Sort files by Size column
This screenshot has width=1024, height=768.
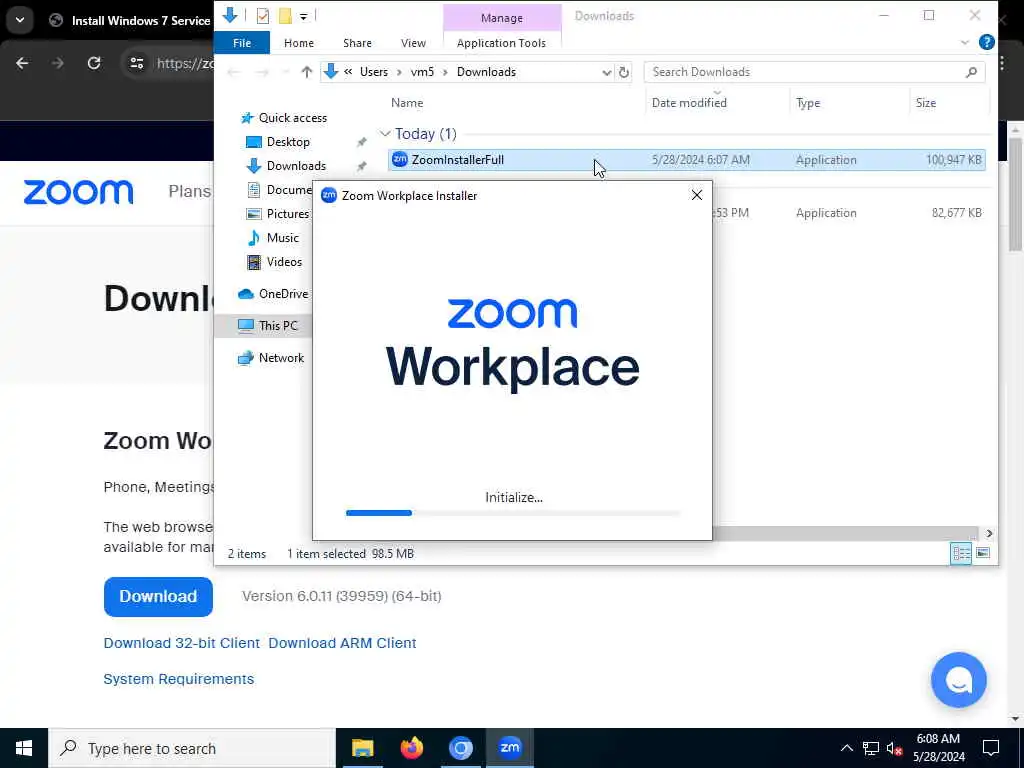tap(925, 103)
